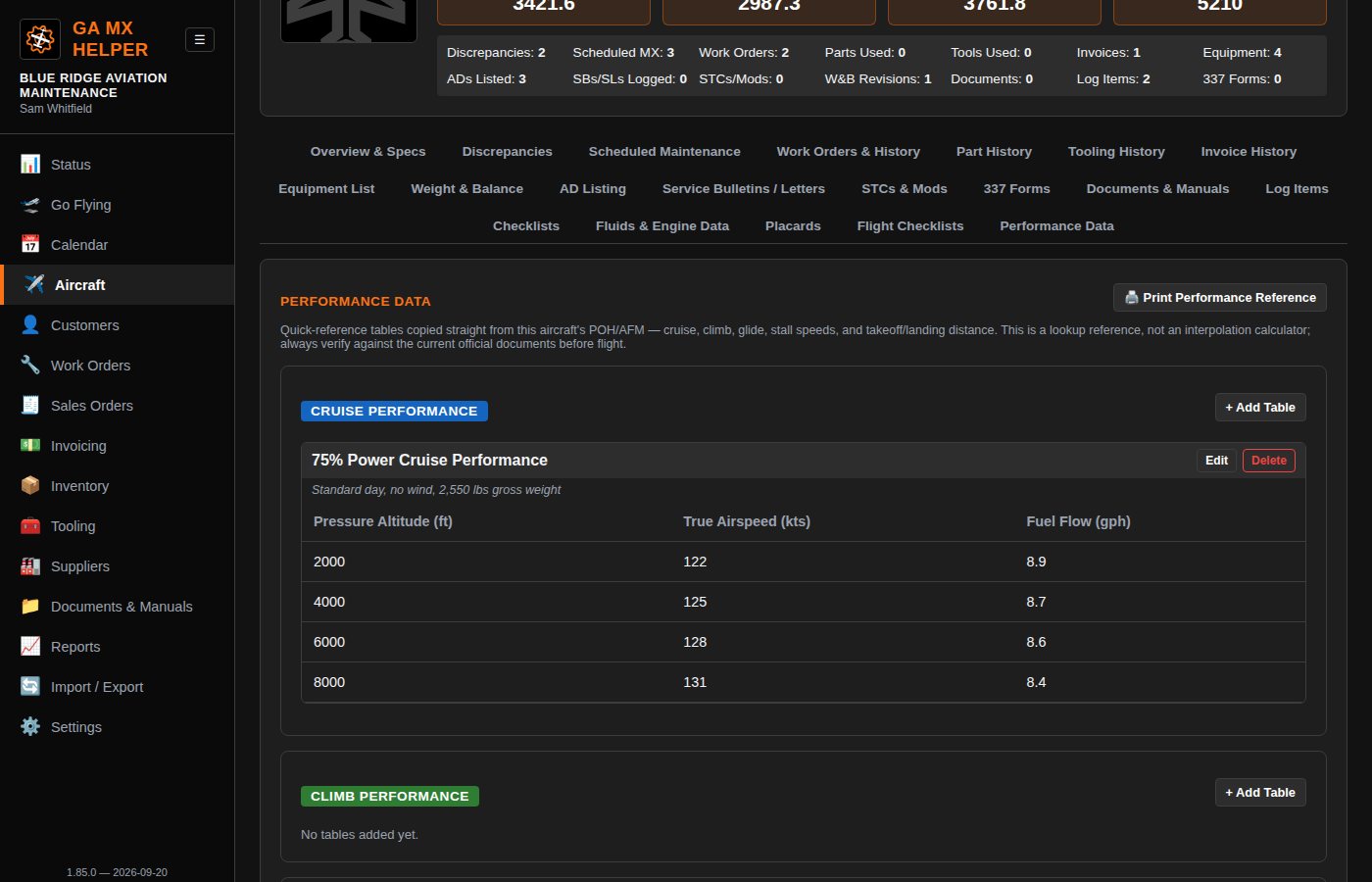Click the 'Scheduled MX: 3' stat
This screenshot has width=1372, height=882.
click(x=623, y=52)
